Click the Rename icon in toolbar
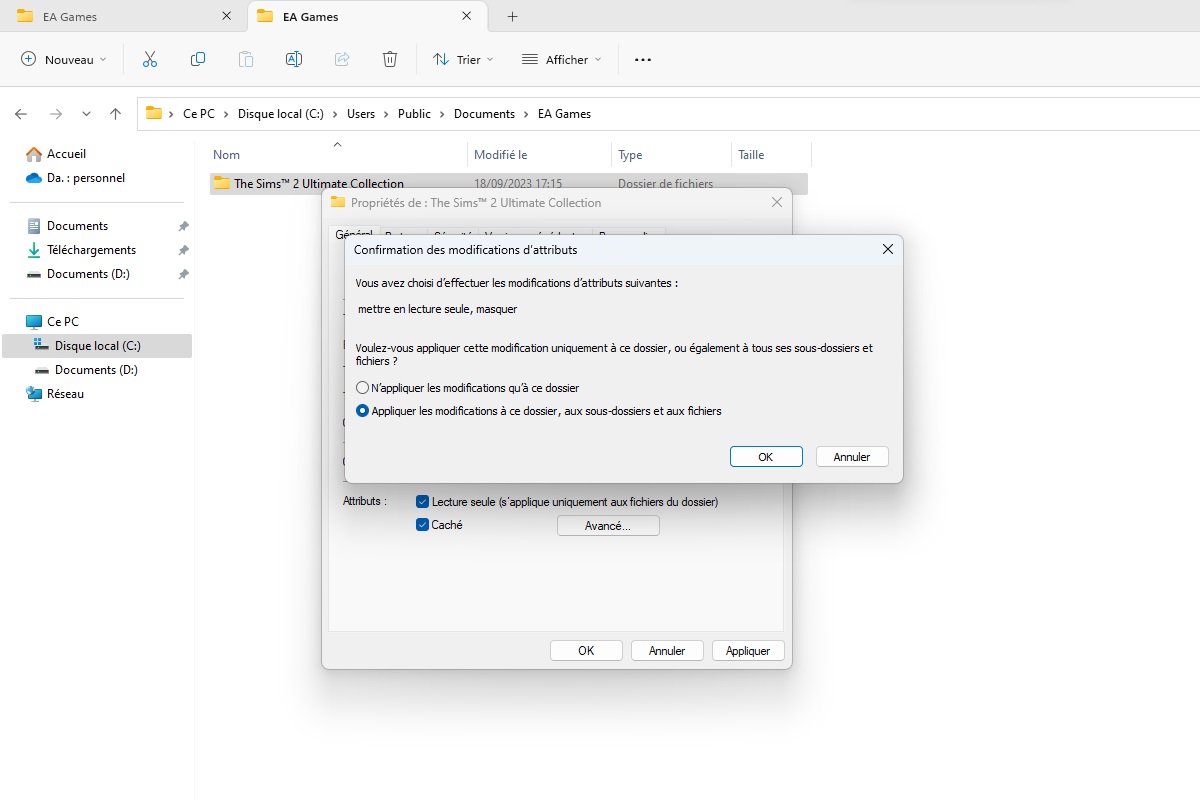1200x800 pixels. 294,60
